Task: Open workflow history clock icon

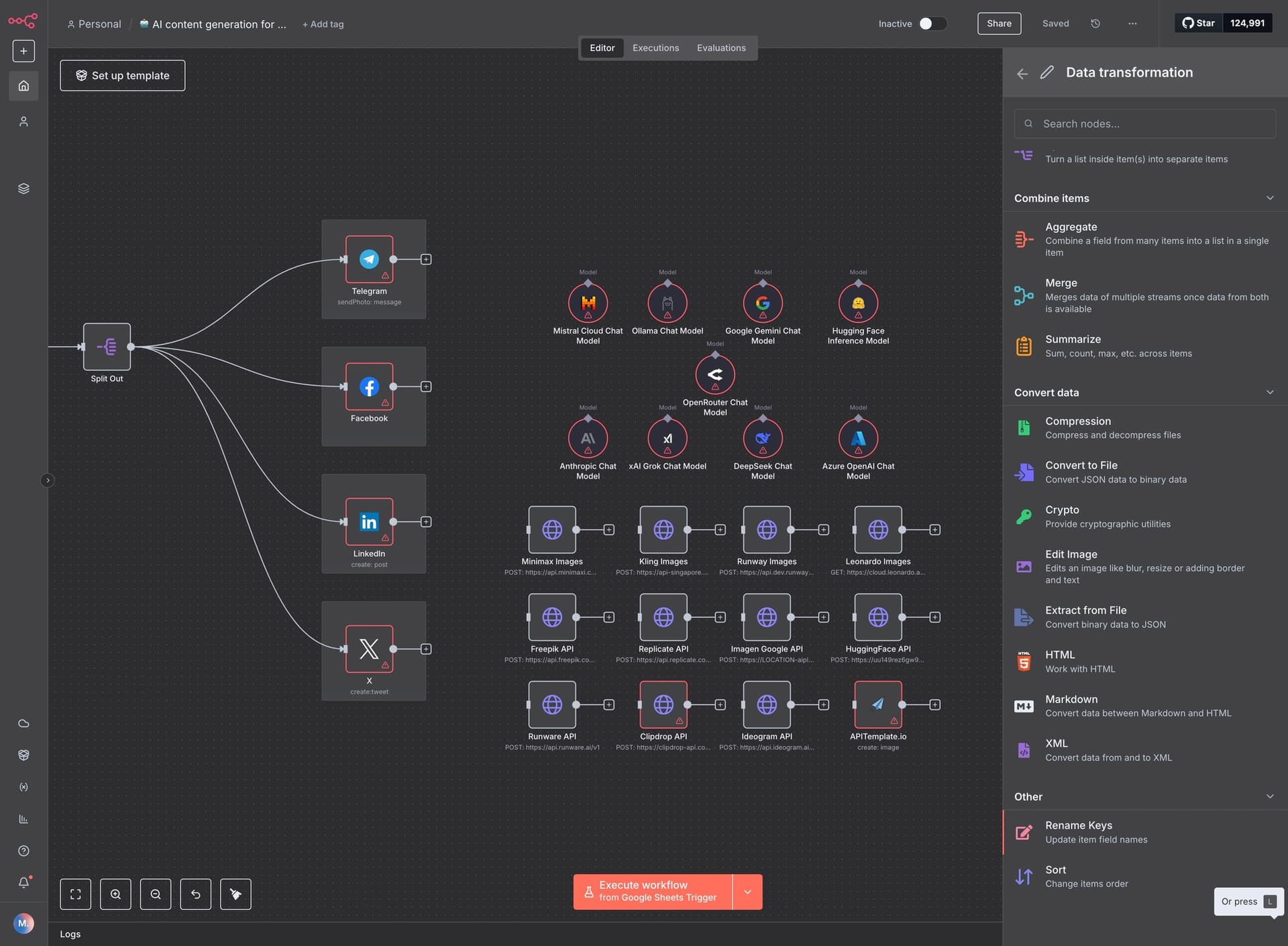Action: pyautogui.click(x=1095, y=23)
